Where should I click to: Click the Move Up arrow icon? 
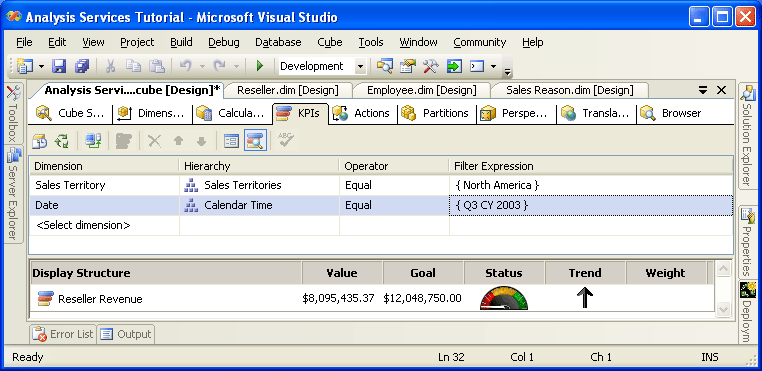coord(178,141)
